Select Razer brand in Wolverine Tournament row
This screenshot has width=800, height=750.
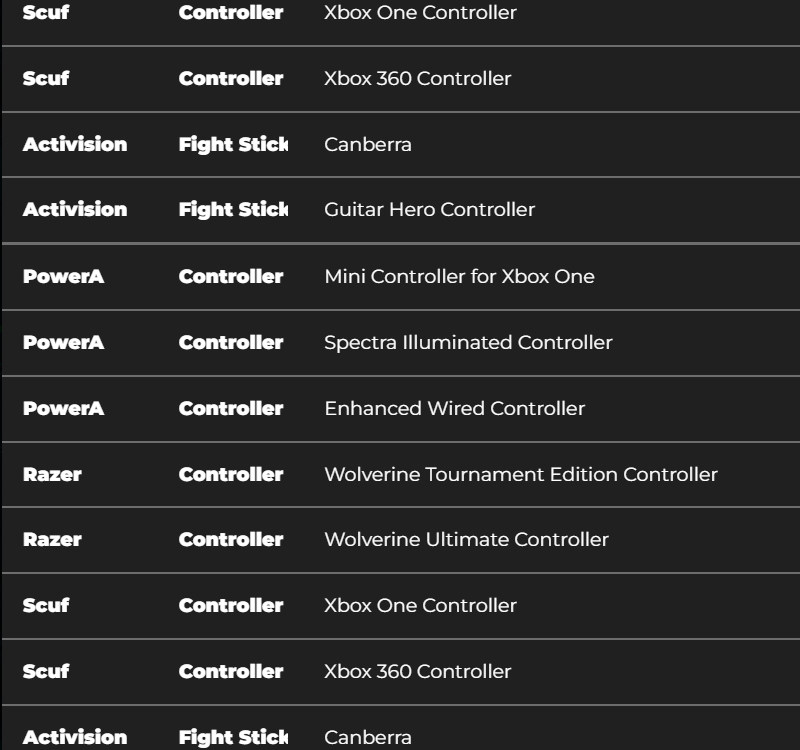tap(52, 474)
